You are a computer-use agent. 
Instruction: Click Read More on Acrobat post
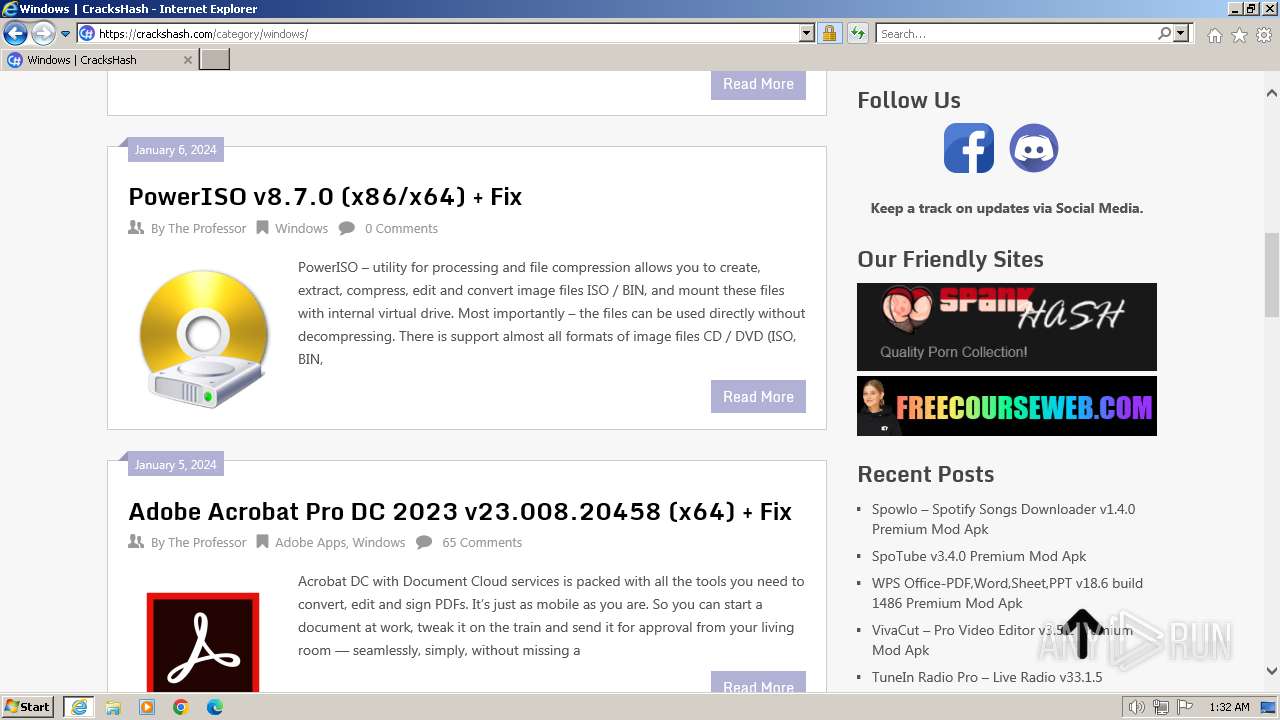click(x=758, y=682)
